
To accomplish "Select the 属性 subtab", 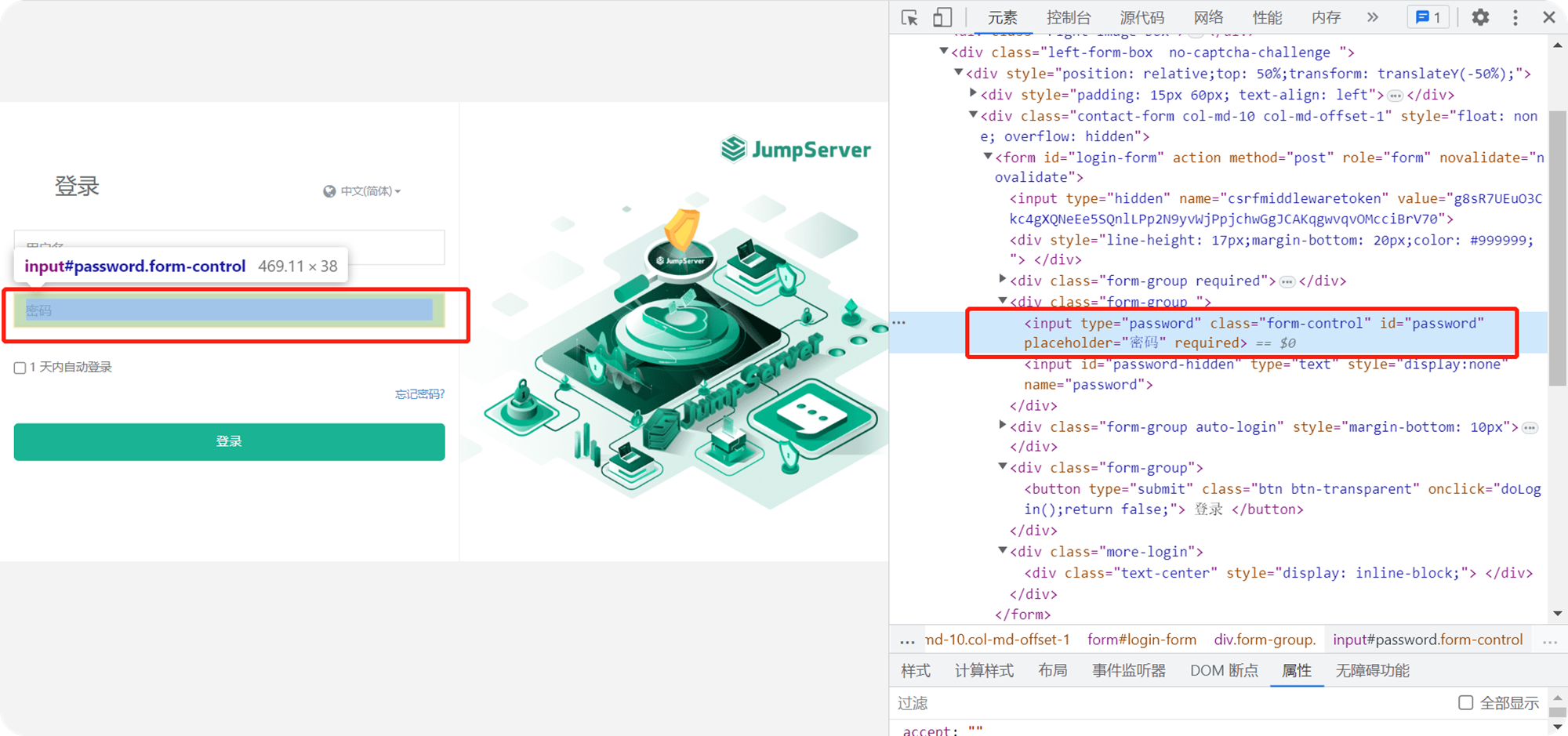I will [x=1297, y=671].
